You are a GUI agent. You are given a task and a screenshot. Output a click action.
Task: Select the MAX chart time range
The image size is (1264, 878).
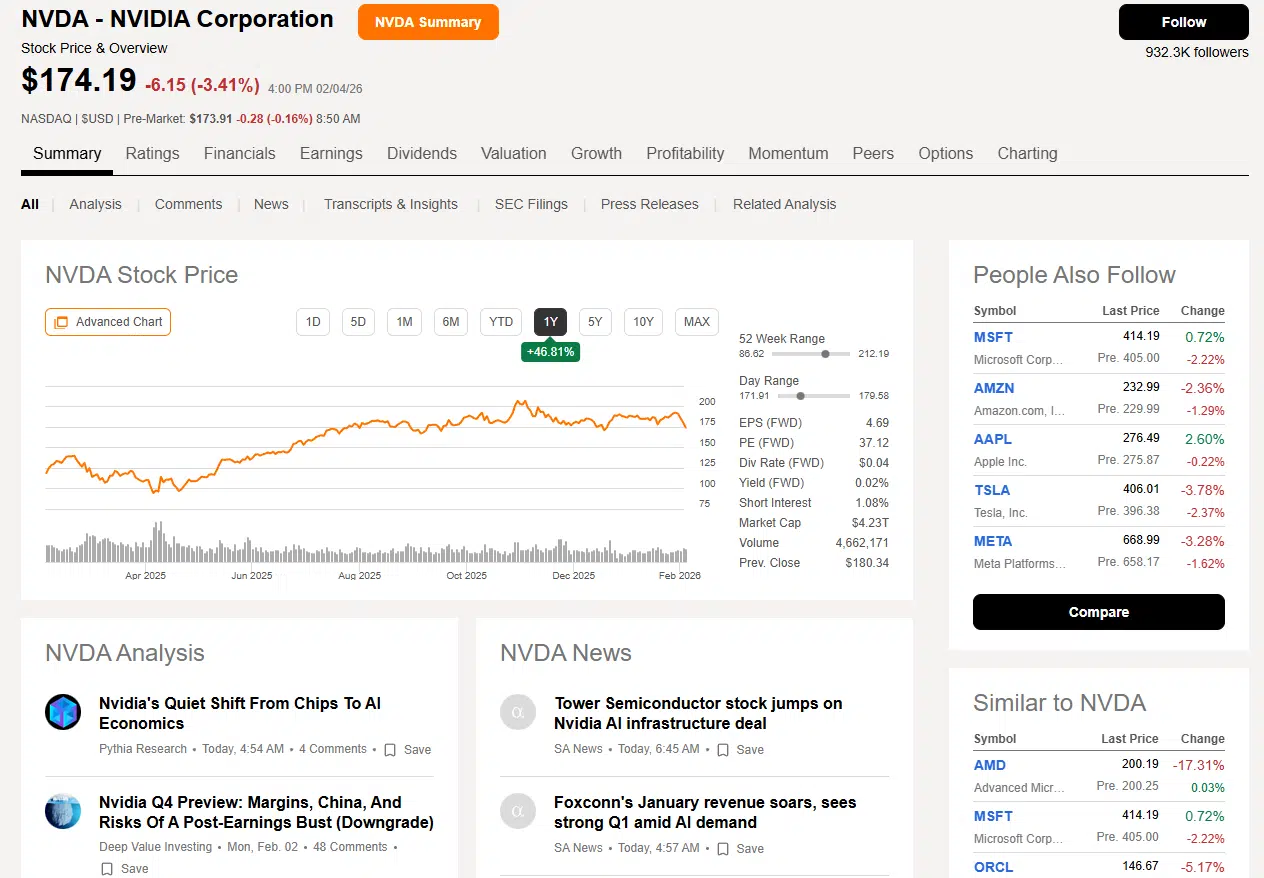coord(696,322)
